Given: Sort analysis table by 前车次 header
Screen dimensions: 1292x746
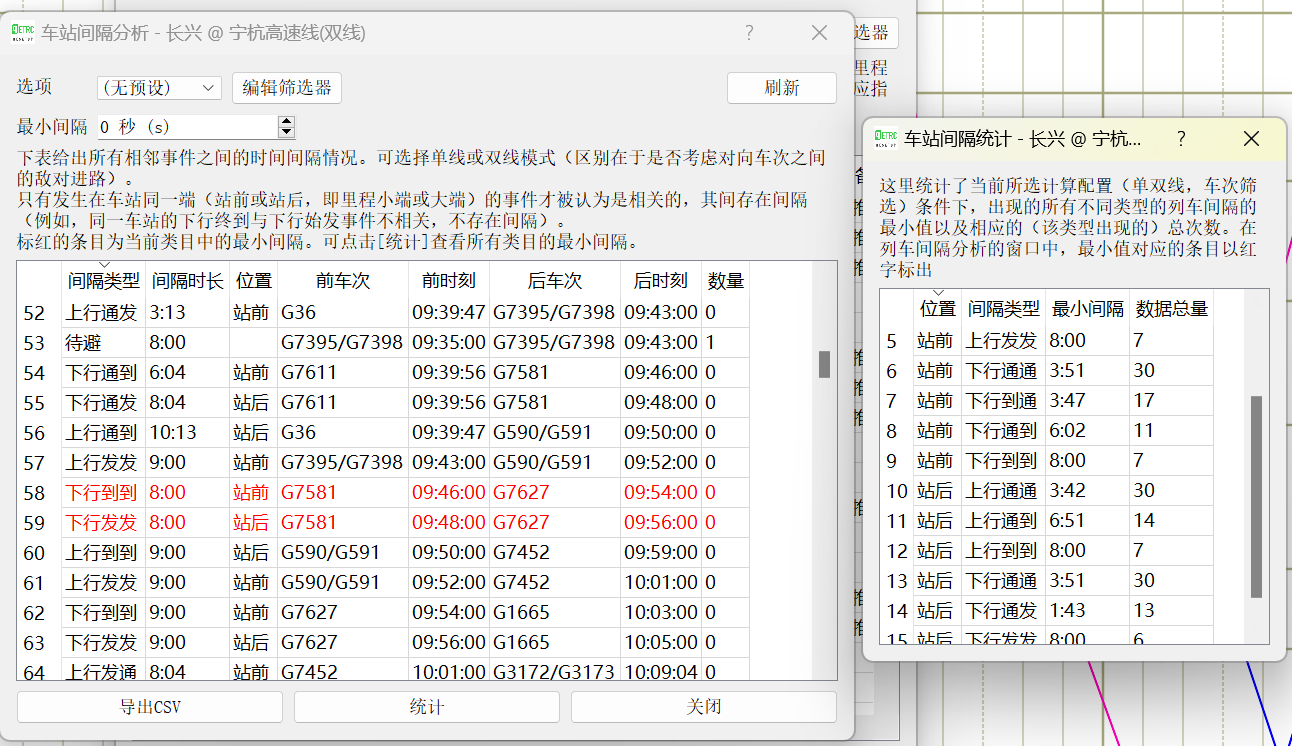Looking at the screenshot, I should (x=343, y=281).
